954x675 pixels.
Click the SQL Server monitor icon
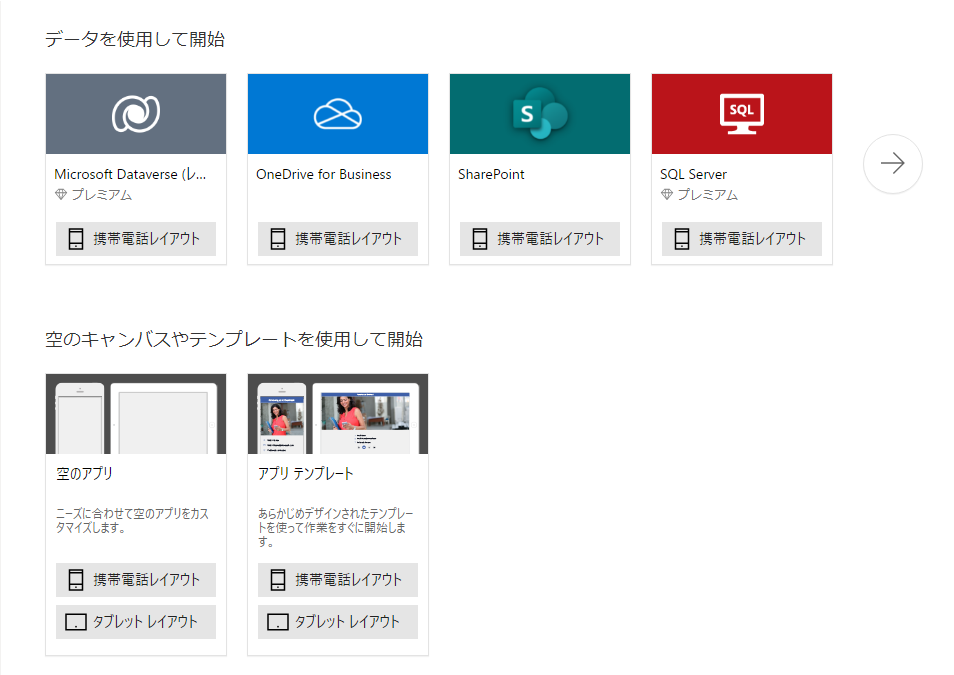(x=742, y=114)
